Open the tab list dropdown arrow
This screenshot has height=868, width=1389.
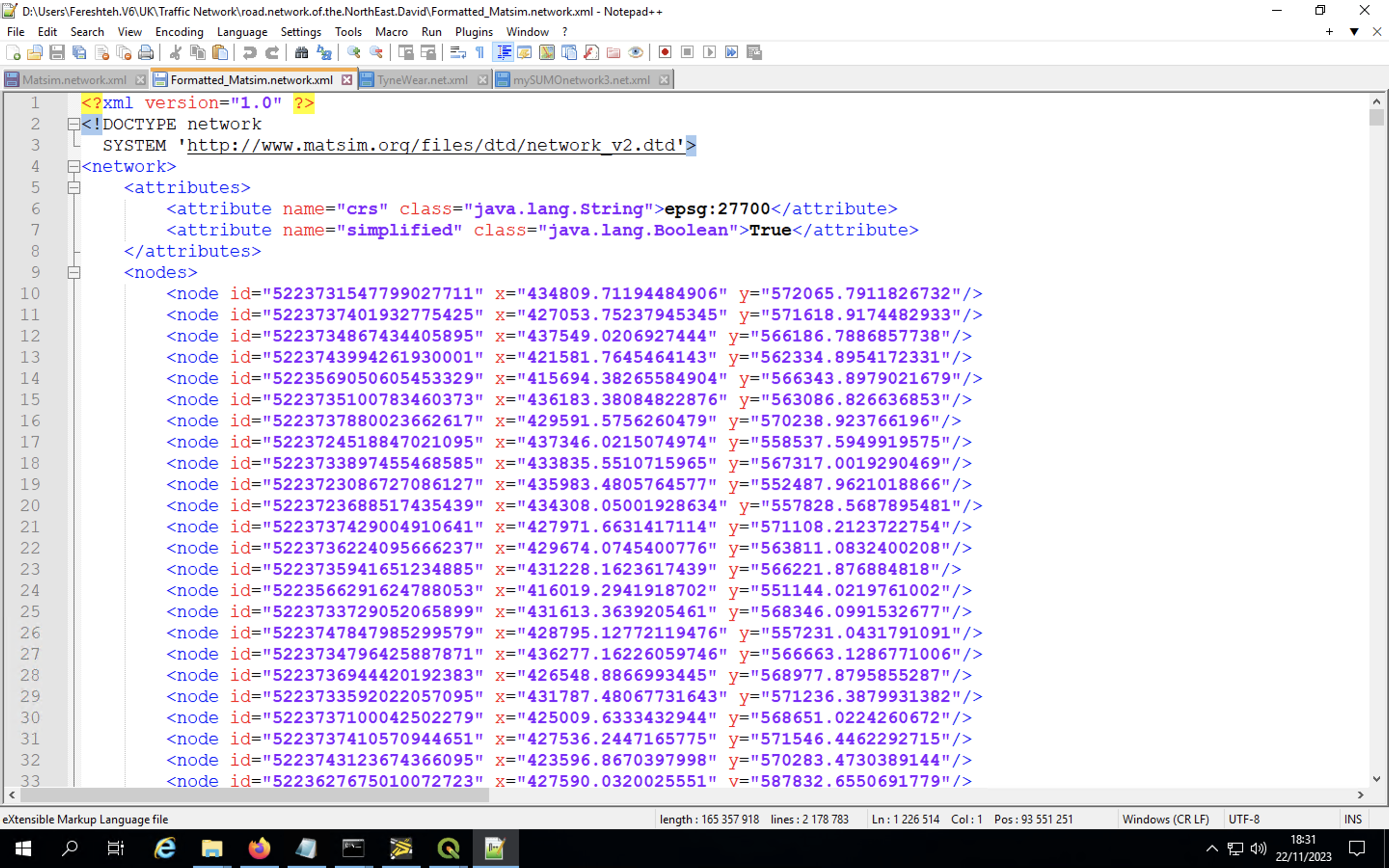(x=1355, y=31)
